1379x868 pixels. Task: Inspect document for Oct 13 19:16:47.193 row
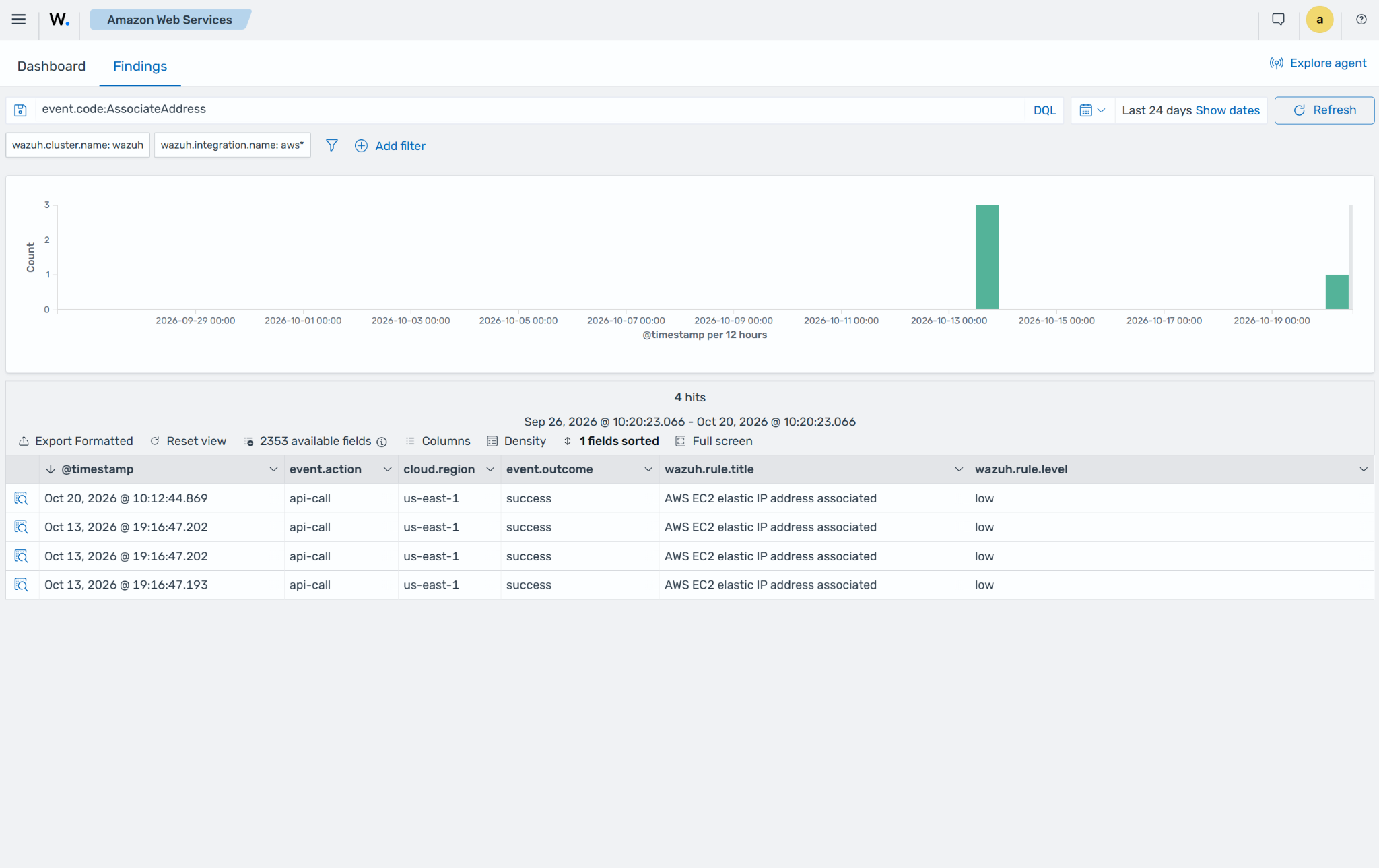click(21, 585)
